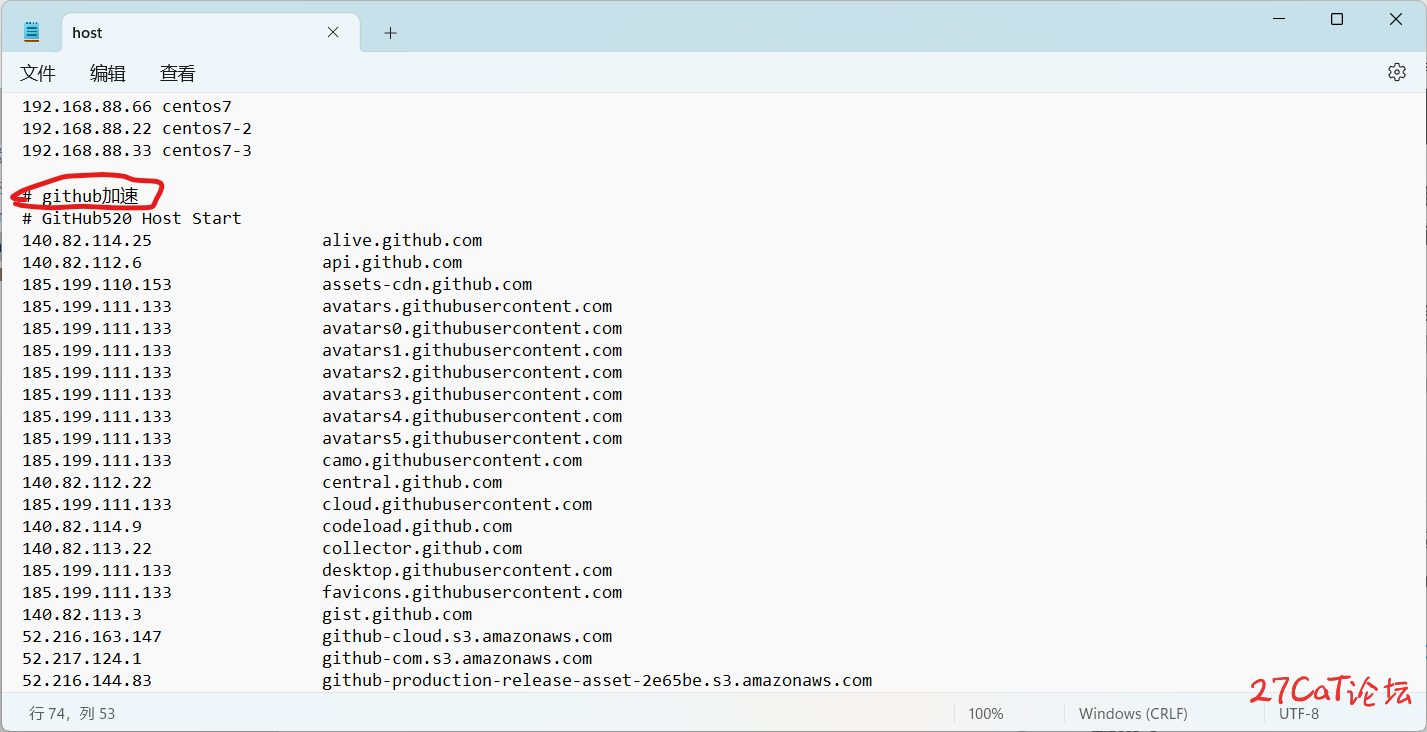Image resolution: width=1427 pixels, height=732 pixels.
Task: Open the settings gear icon
Action: coord(1397,72)
